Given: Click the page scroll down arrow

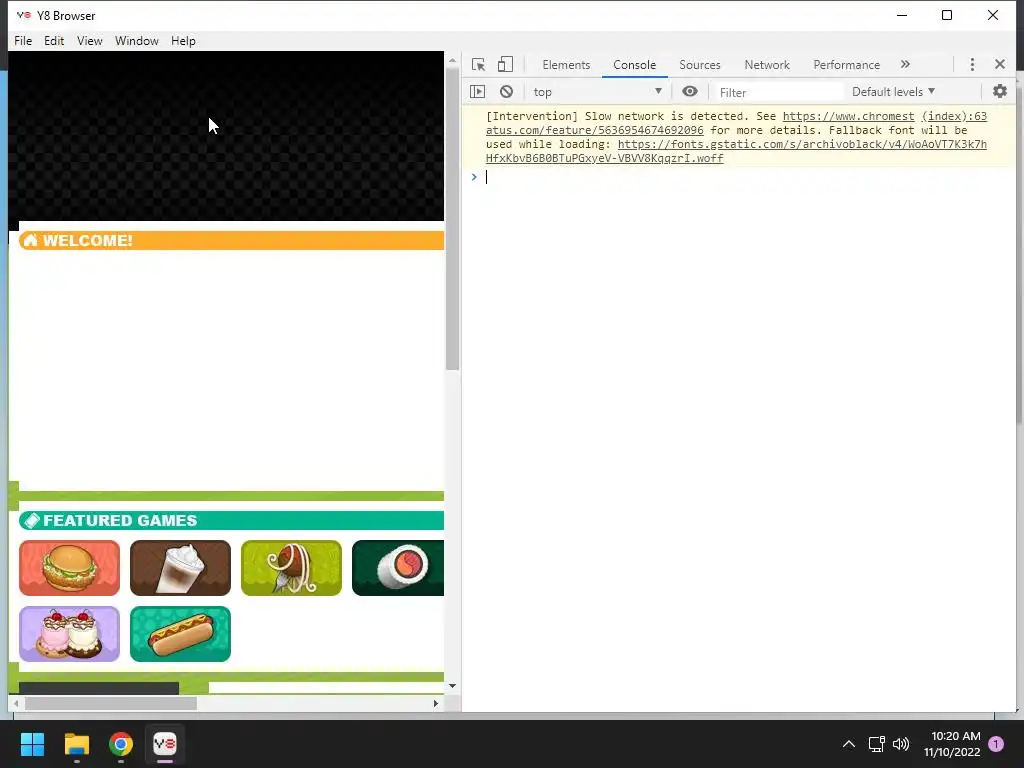Looking at the screenshot, I should click(x=452, y=686).
